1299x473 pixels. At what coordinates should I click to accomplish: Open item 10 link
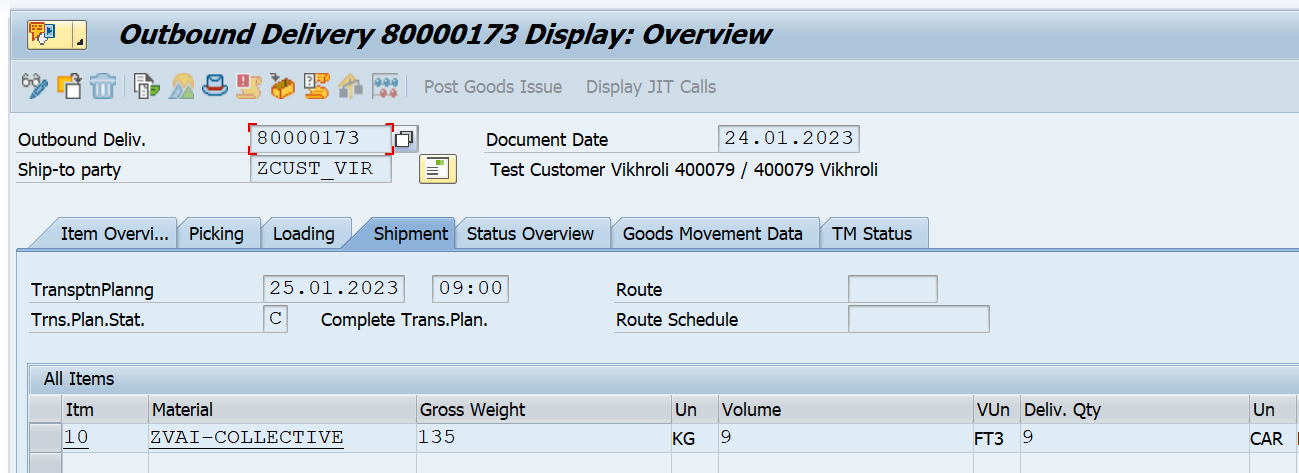point(75,438)
